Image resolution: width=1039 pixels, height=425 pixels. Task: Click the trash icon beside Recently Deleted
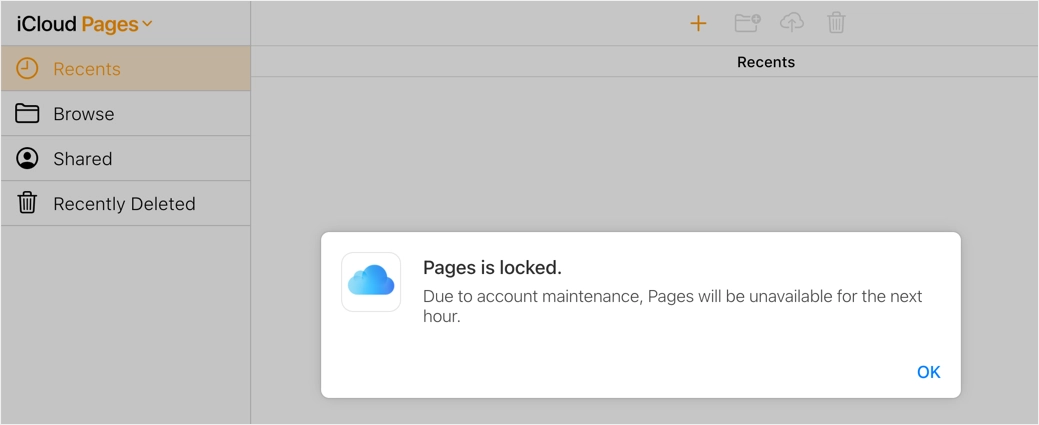coord(27,203)
